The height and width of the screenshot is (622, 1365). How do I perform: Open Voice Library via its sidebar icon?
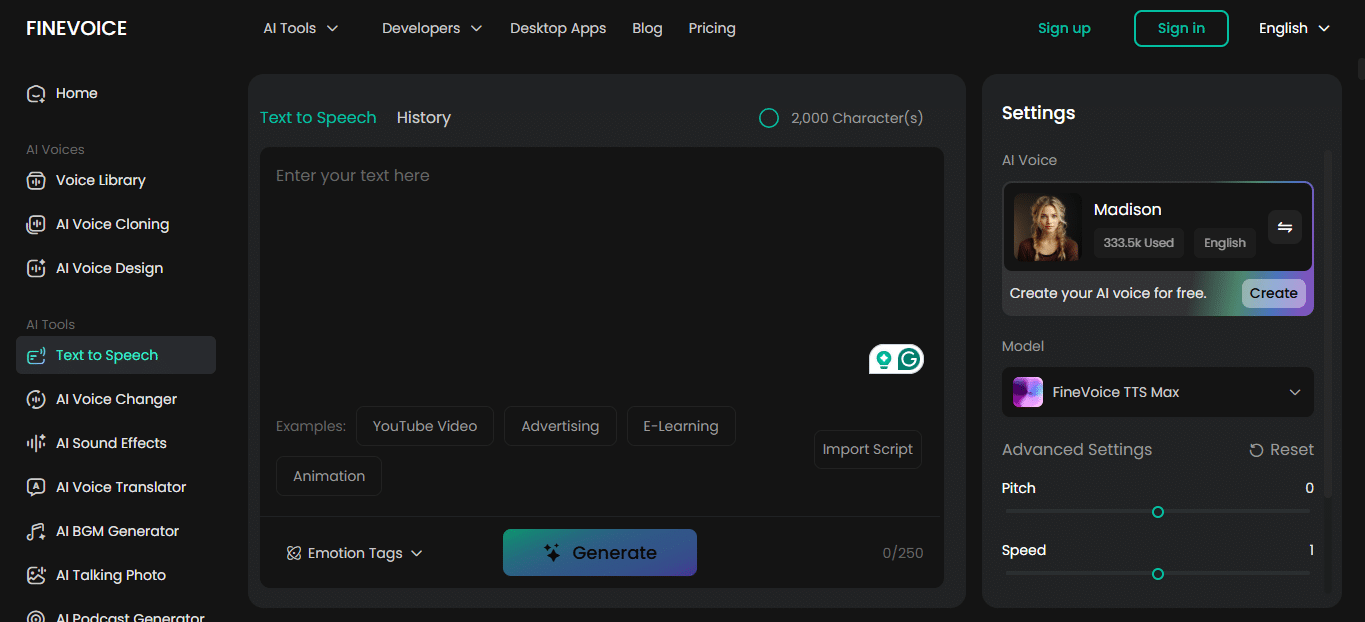click(x=36, y=181)
